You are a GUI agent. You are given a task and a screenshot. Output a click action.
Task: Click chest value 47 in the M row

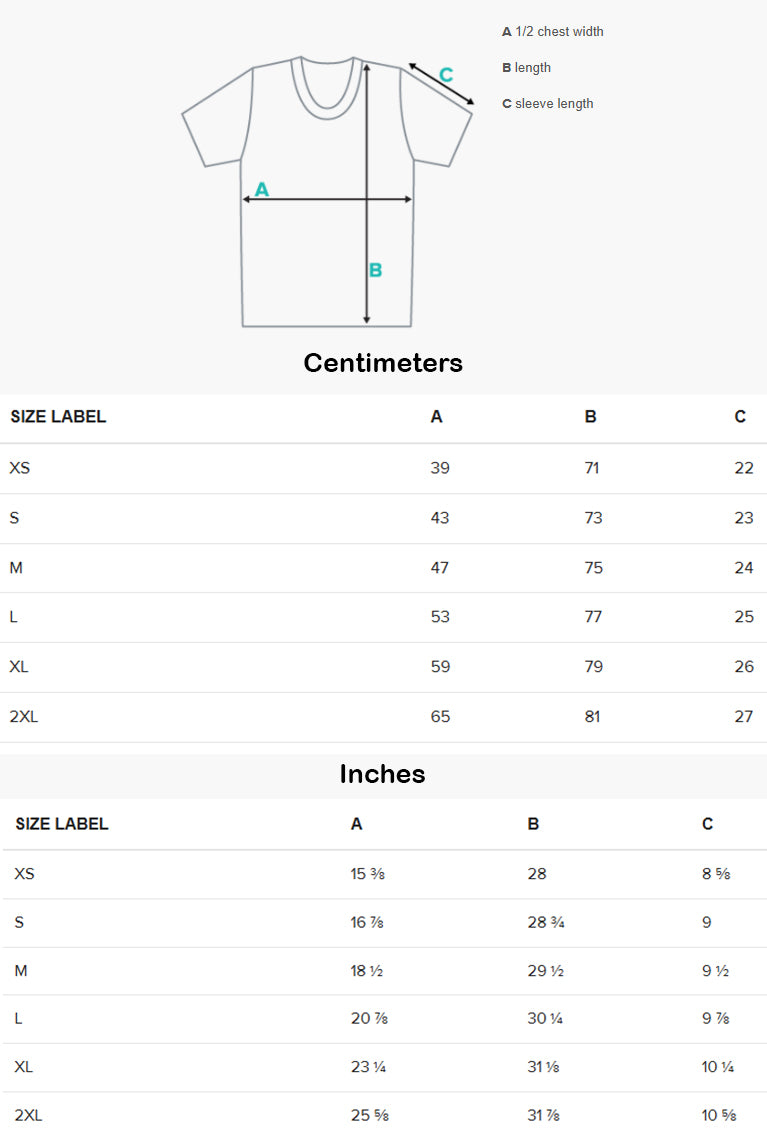(x=440, y=568)
